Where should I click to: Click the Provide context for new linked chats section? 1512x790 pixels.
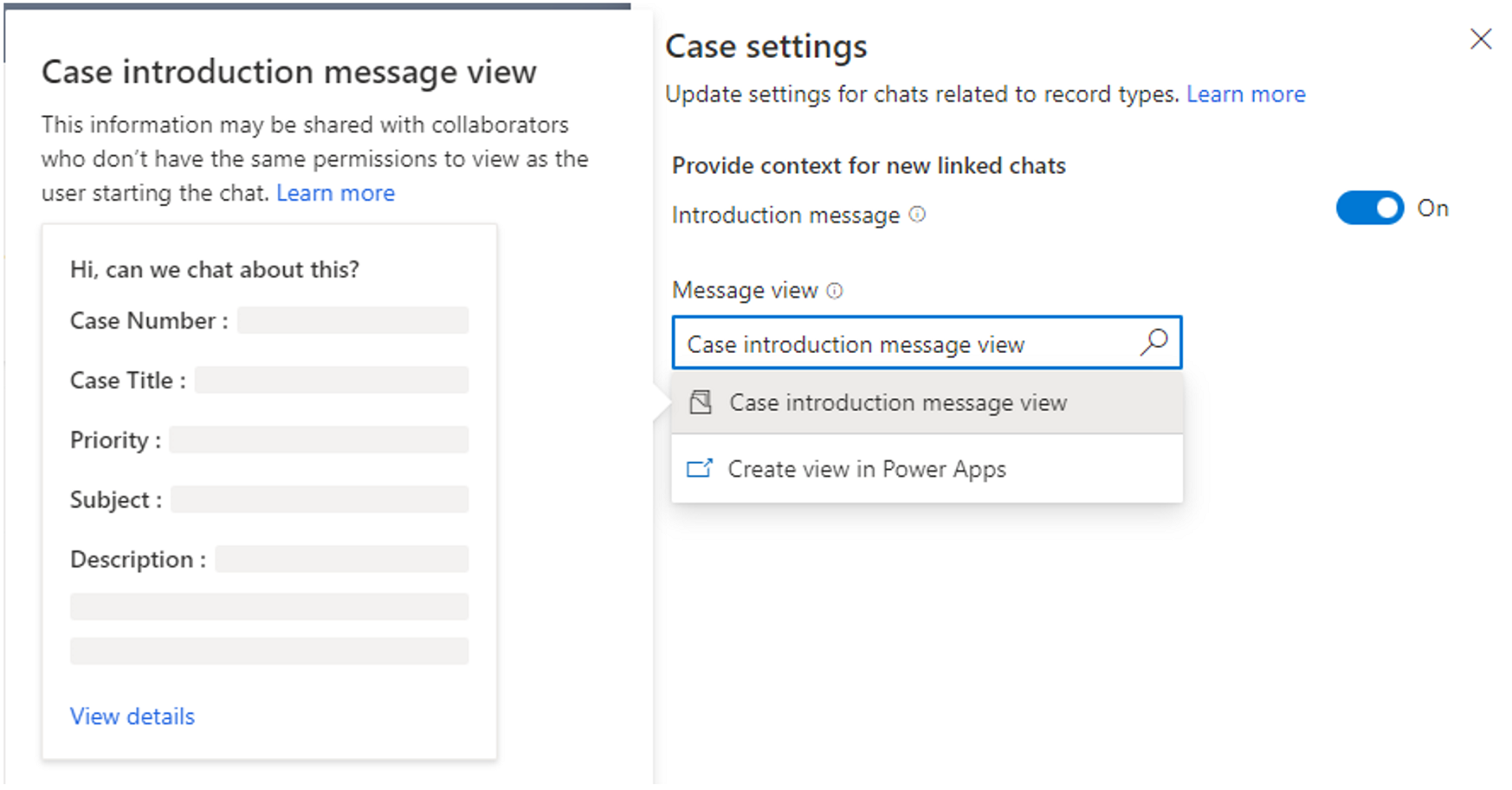point(869,166)
